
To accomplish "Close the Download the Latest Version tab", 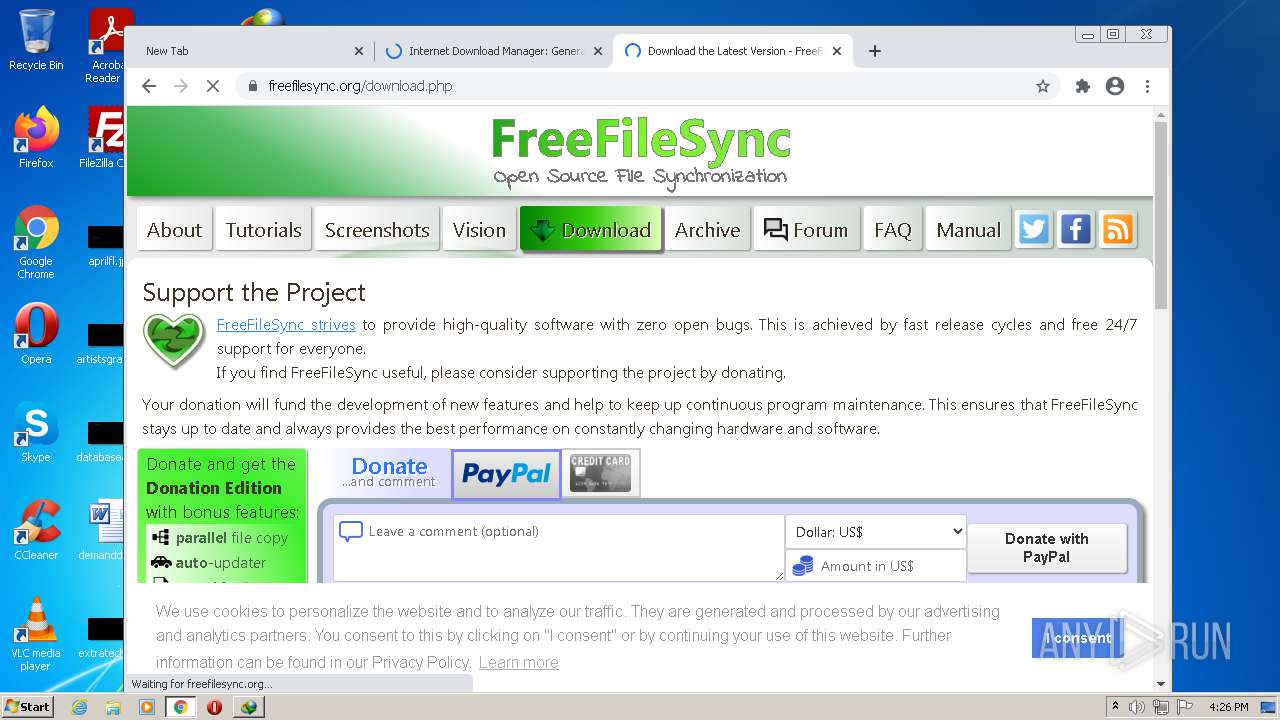I will pos(837,51).
